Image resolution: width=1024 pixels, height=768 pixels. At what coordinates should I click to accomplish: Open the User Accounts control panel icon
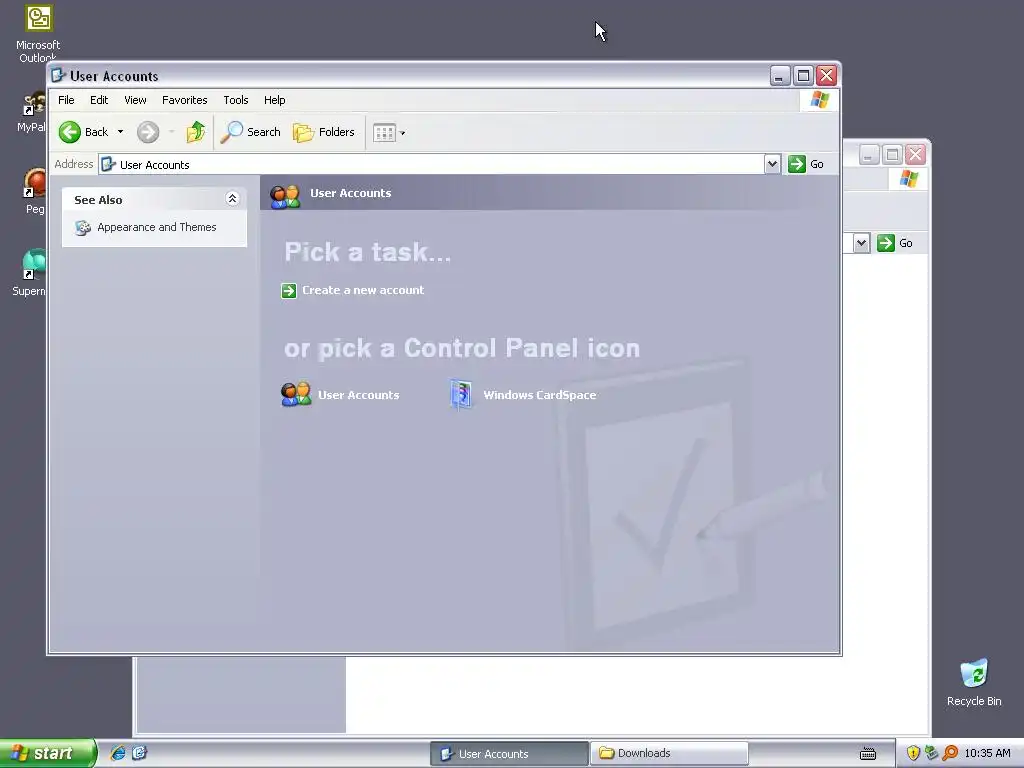coord(296,394)
